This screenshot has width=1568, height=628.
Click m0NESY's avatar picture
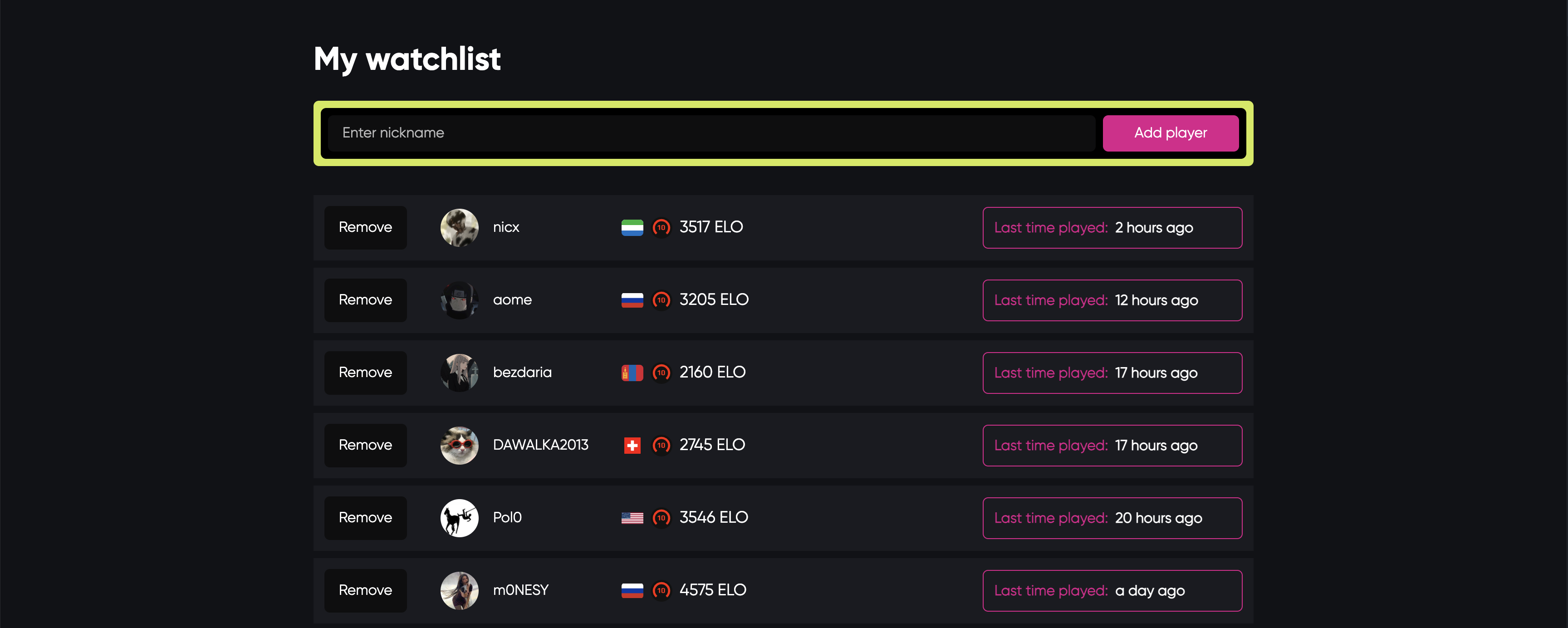[460, 590]
